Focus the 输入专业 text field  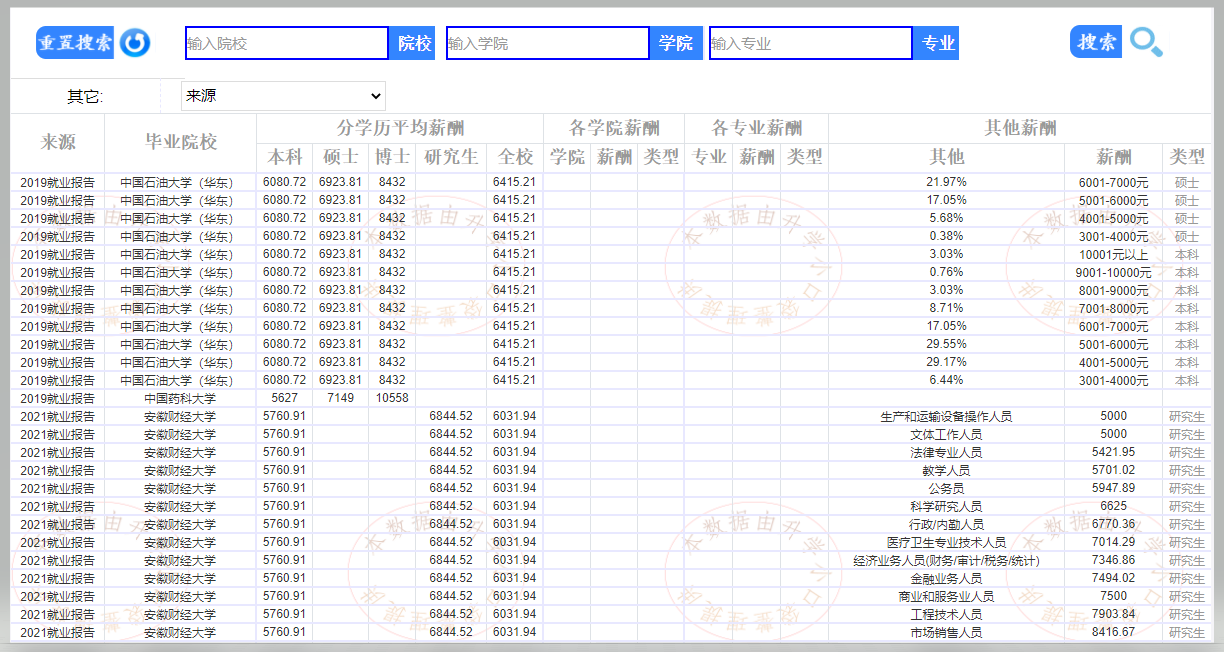811,43
